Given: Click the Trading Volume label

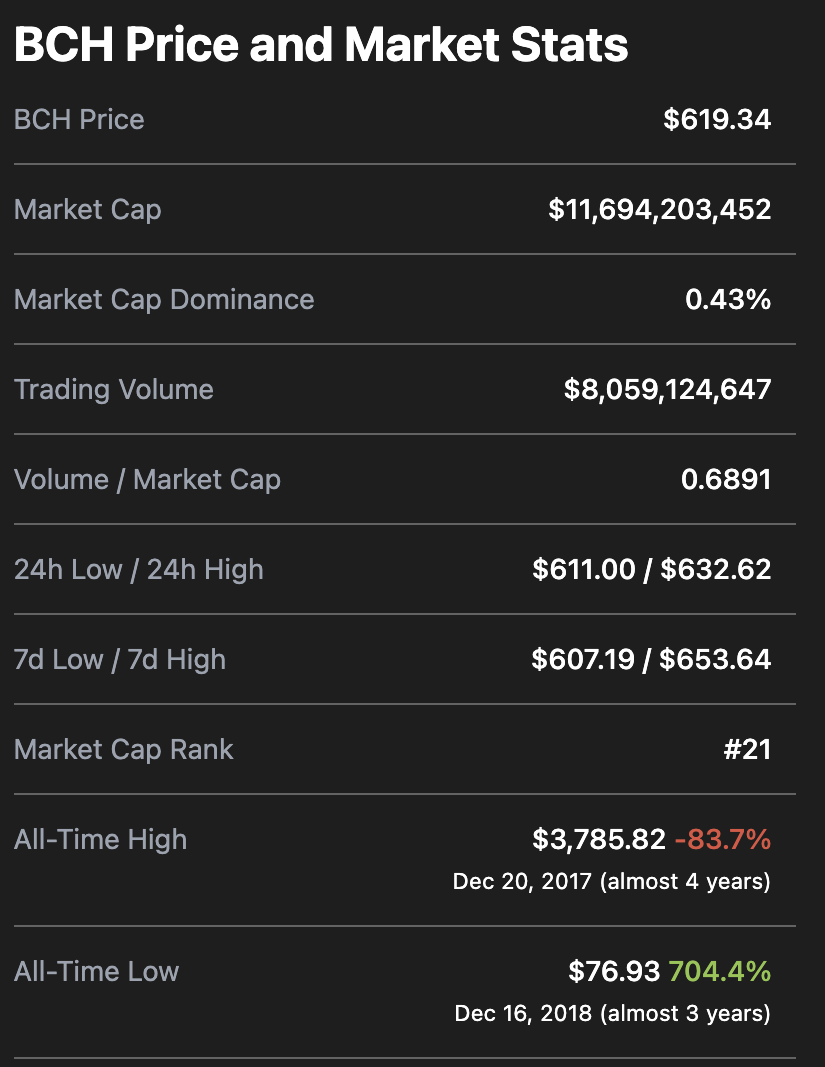Looking at the screenshot, I should [114, 389].
